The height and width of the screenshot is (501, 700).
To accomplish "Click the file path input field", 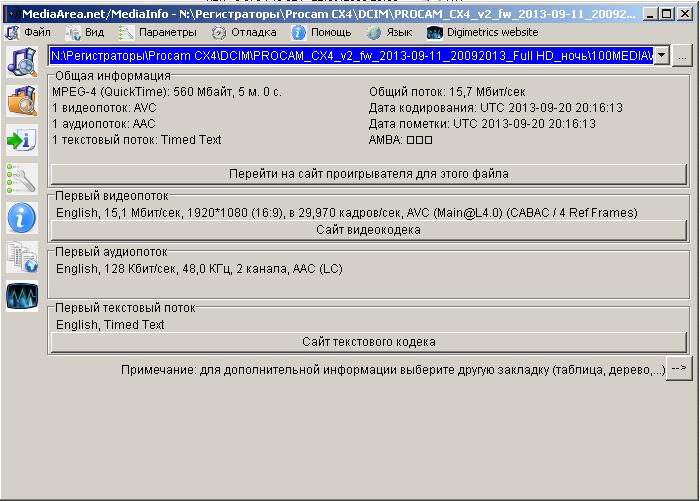I will point(350,56).
